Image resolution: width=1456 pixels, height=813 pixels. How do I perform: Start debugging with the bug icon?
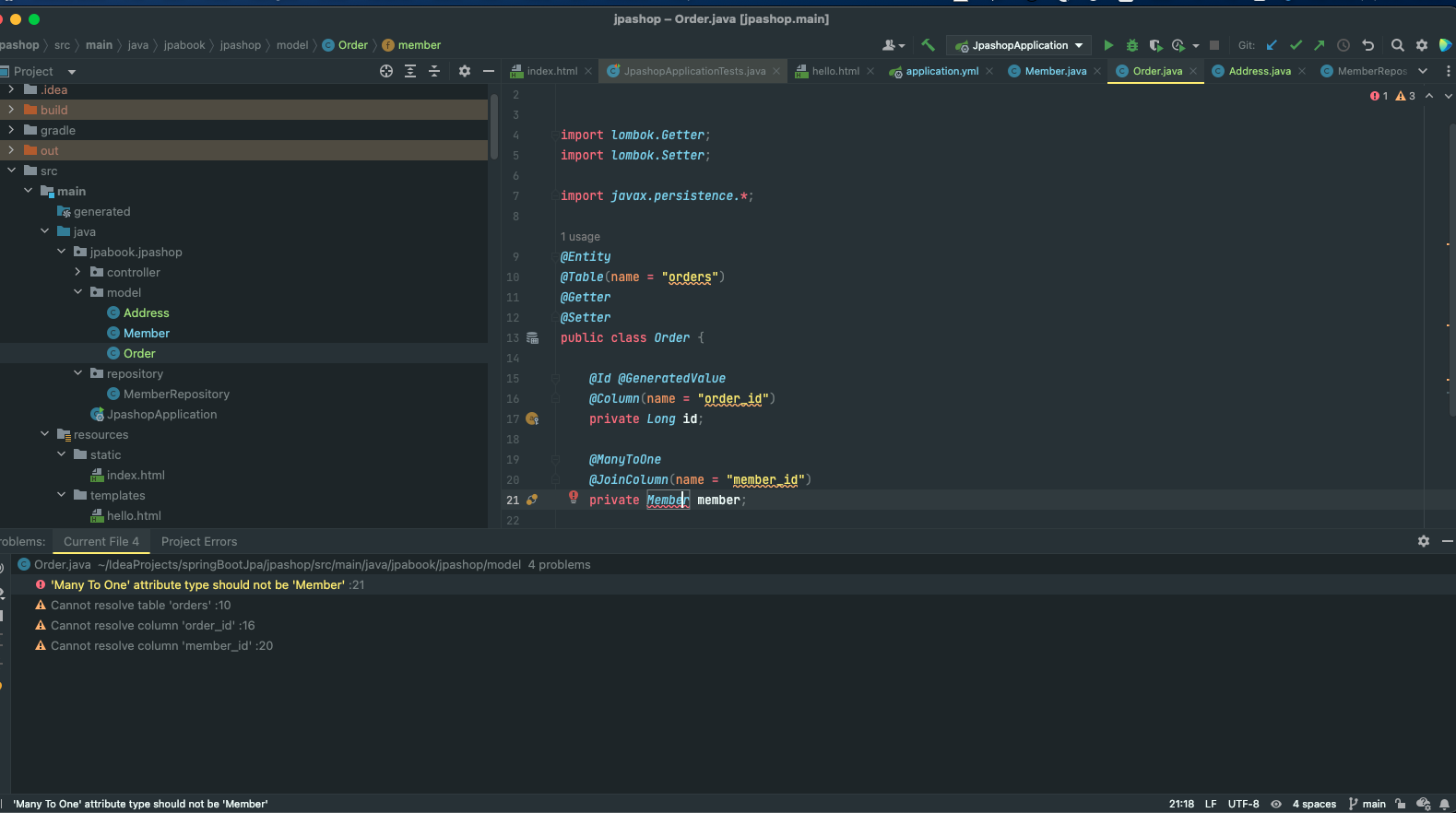click(x=1132, y=45)
